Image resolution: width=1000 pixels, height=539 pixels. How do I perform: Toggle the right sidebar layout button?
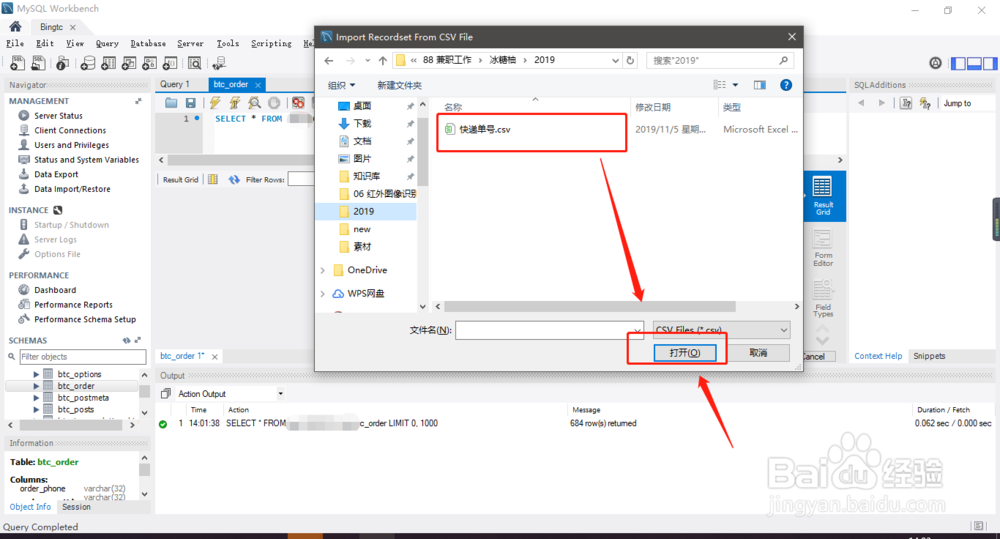[990, 63]
